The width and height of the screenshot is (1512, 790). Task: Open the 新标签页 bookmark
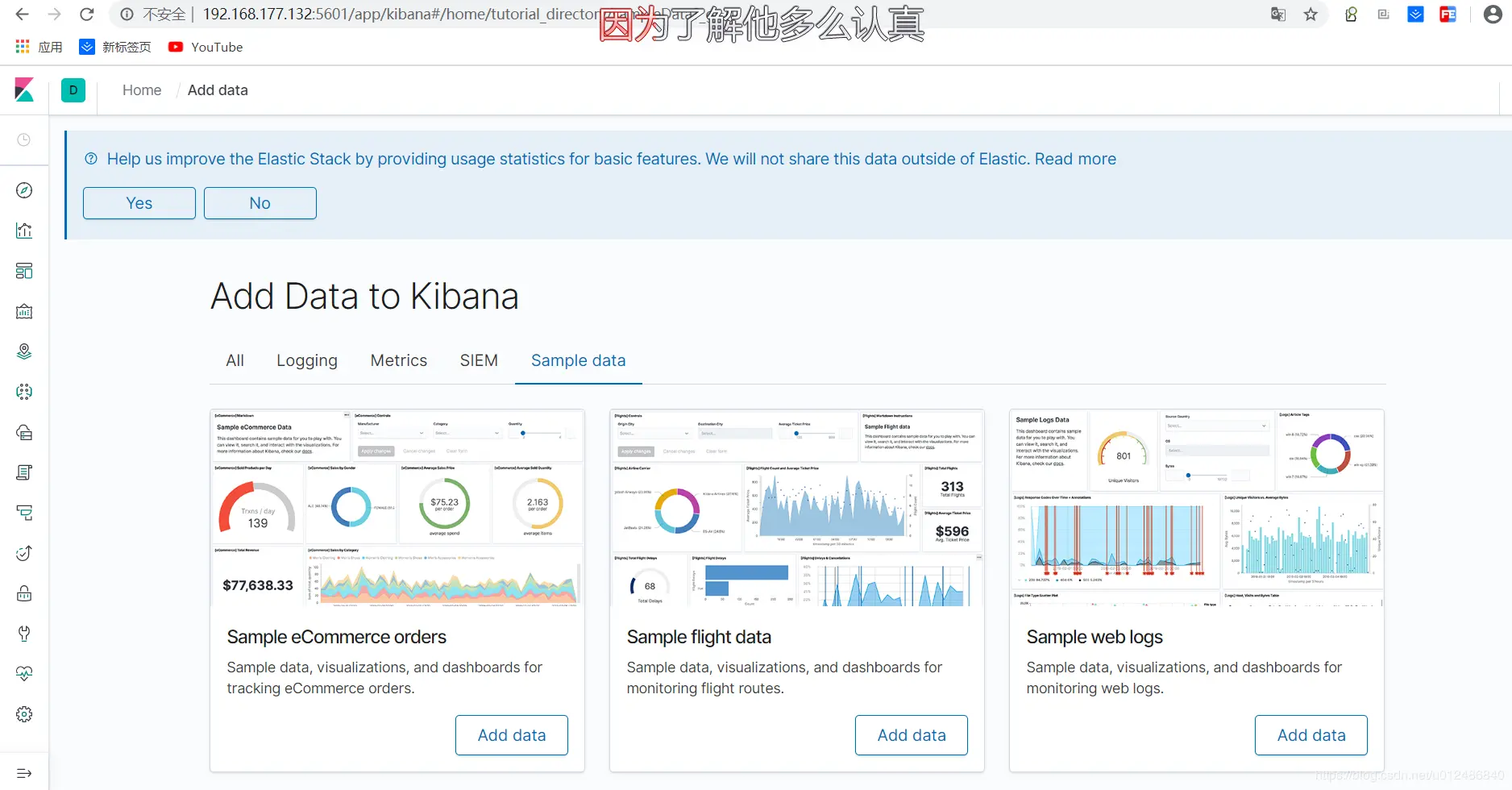click(x=115, y=47)
